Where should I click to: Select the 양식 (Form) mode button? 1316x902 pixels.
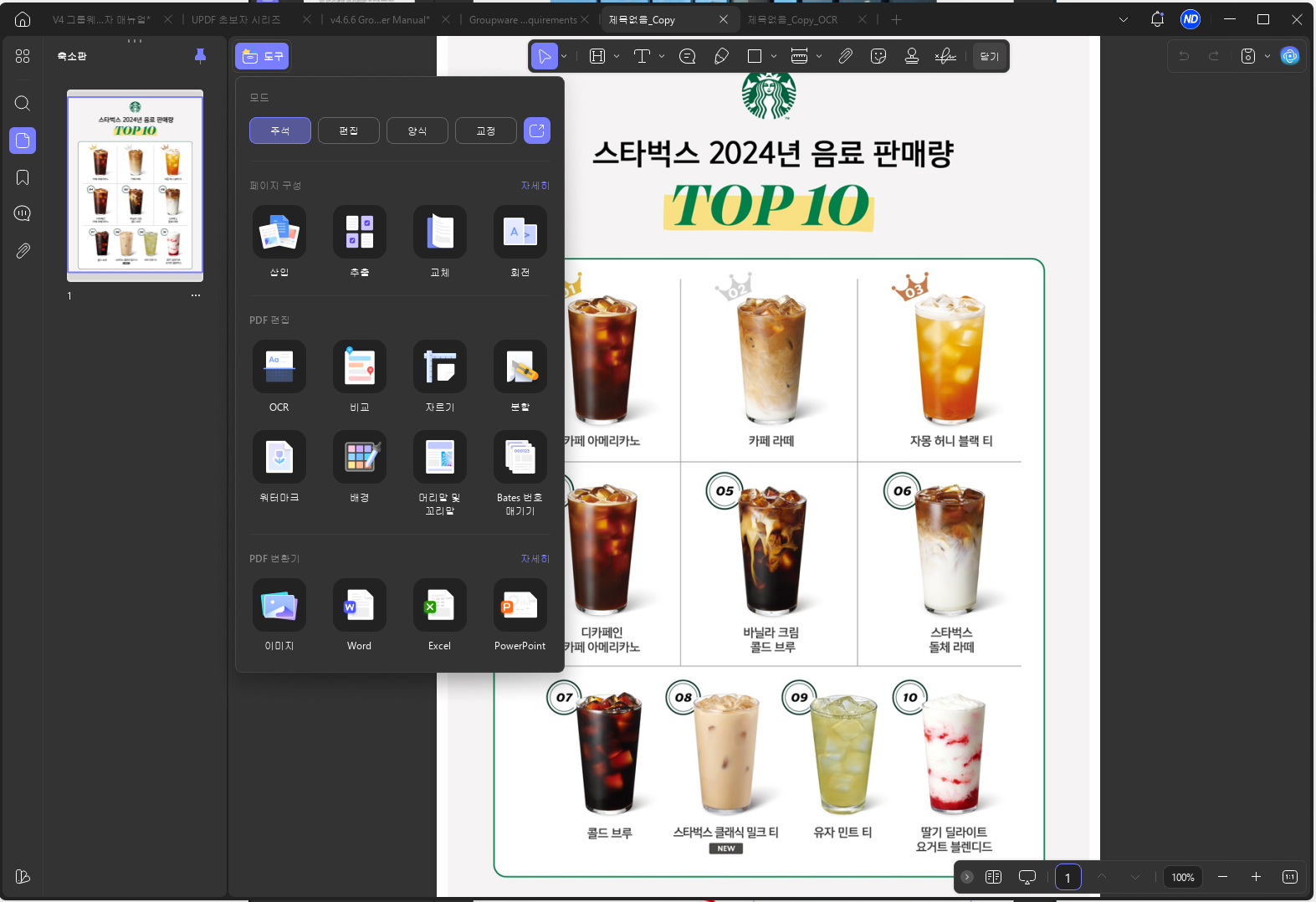click(417, 131)
